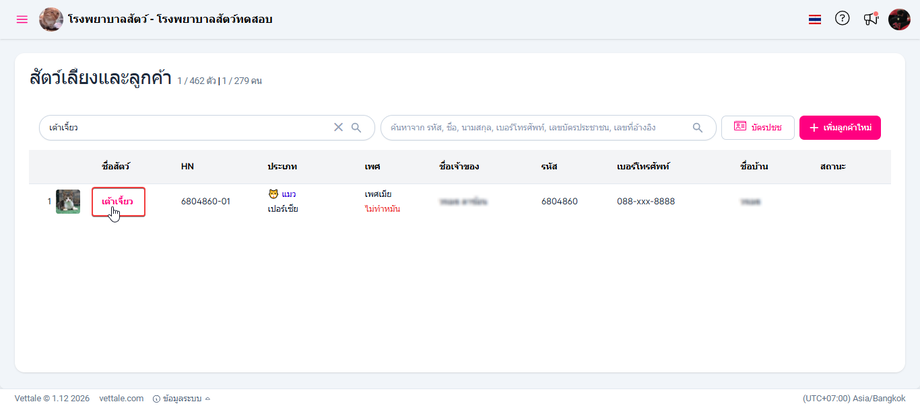
Task: Click ไม่ทำหมัน status text
Action: click(x=383, y=209)
